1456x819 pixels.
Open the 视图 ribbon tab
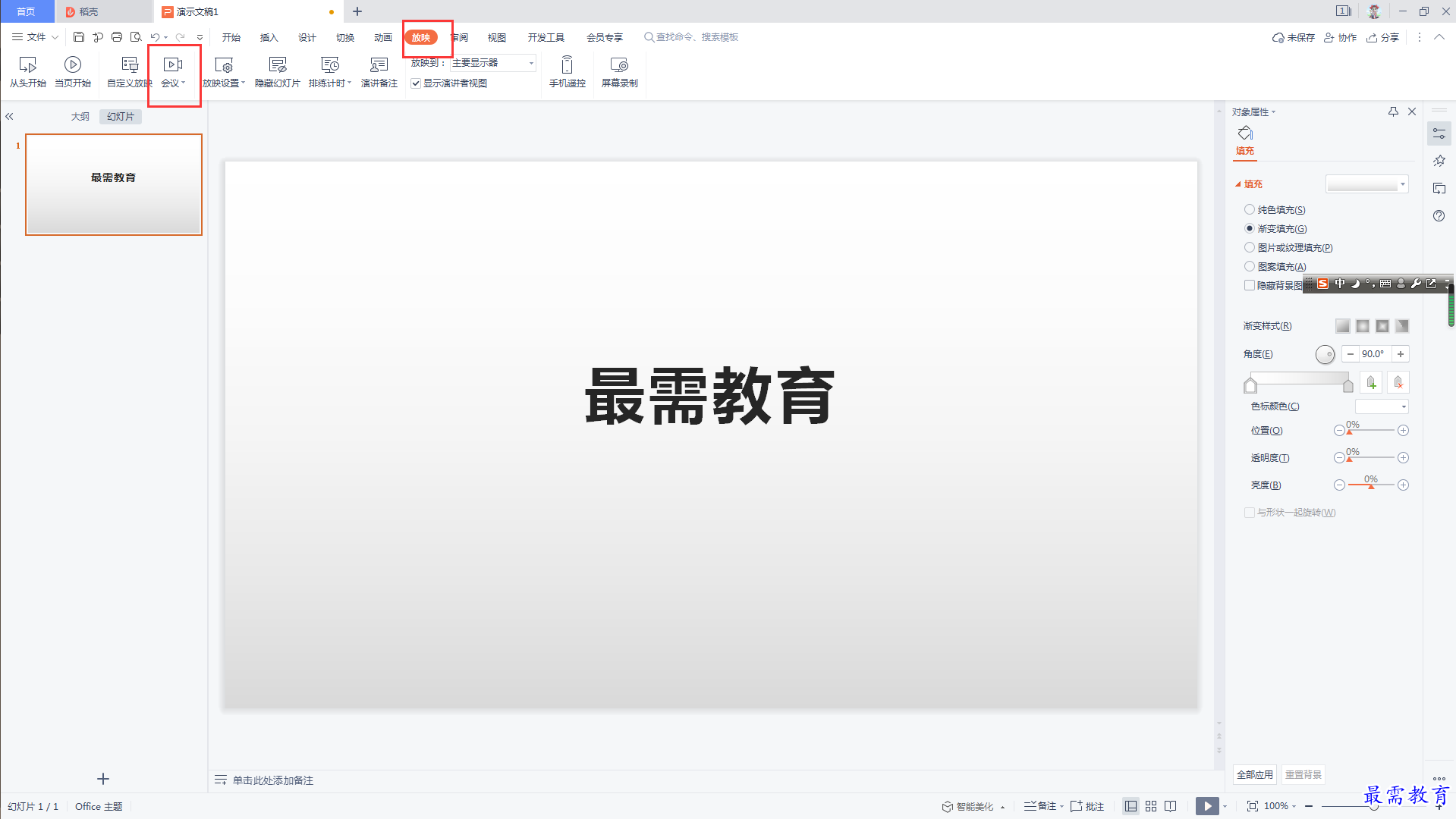pos(496,37)
